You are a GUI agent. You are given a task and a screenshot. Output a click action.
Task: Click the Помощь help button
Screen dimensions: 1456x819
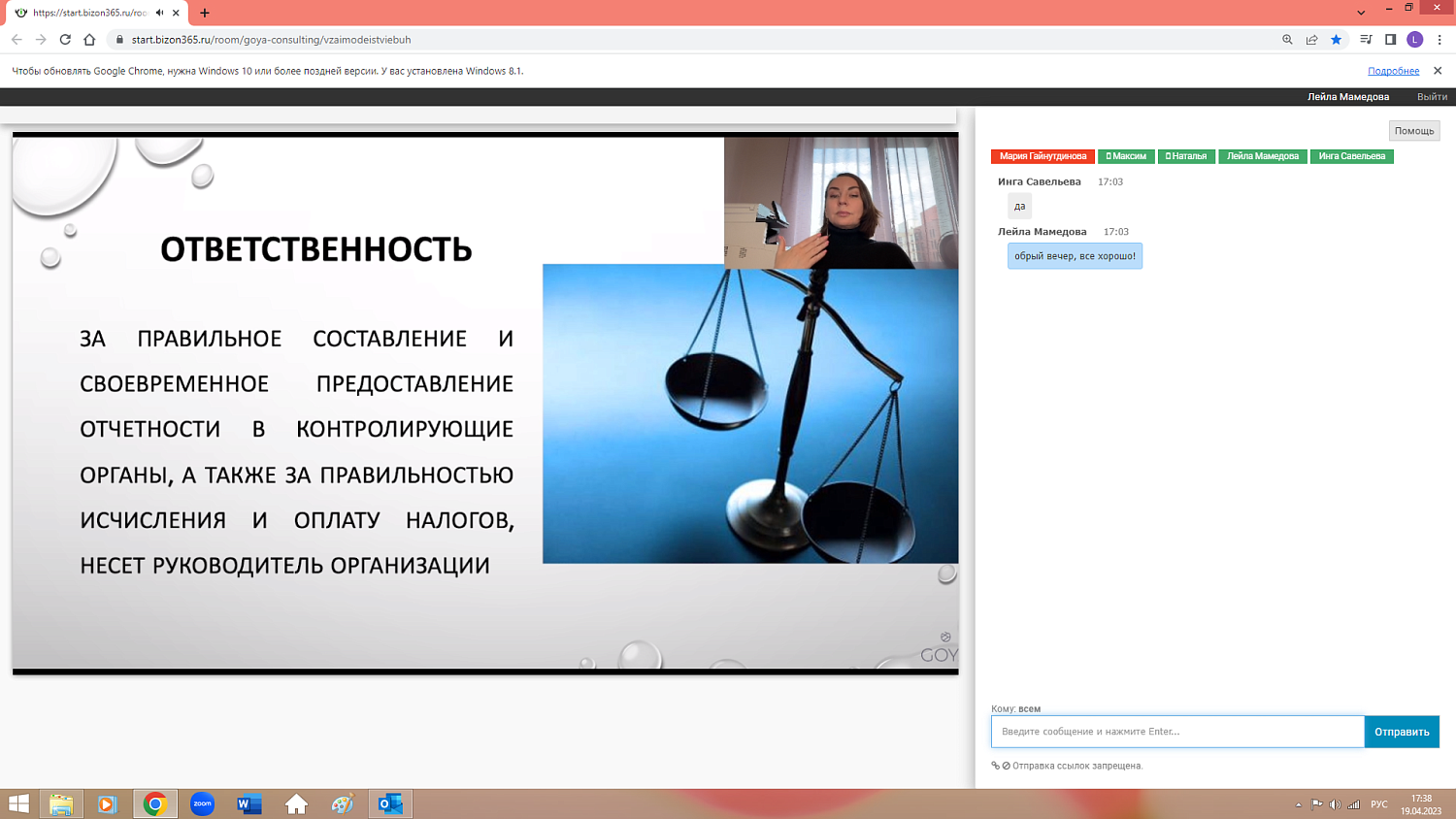click(x=1413, y=131)
